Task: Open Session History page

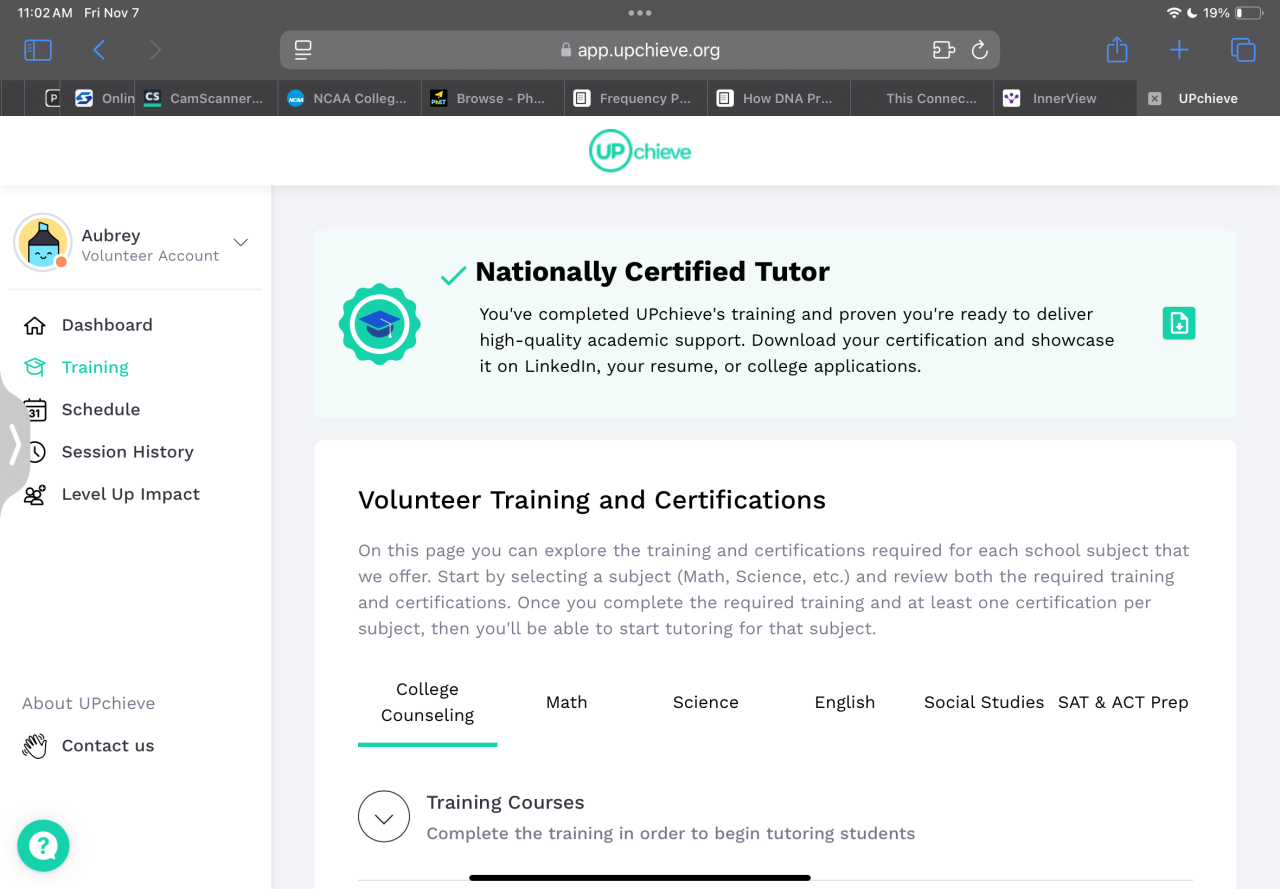Action: pos(127,452)
